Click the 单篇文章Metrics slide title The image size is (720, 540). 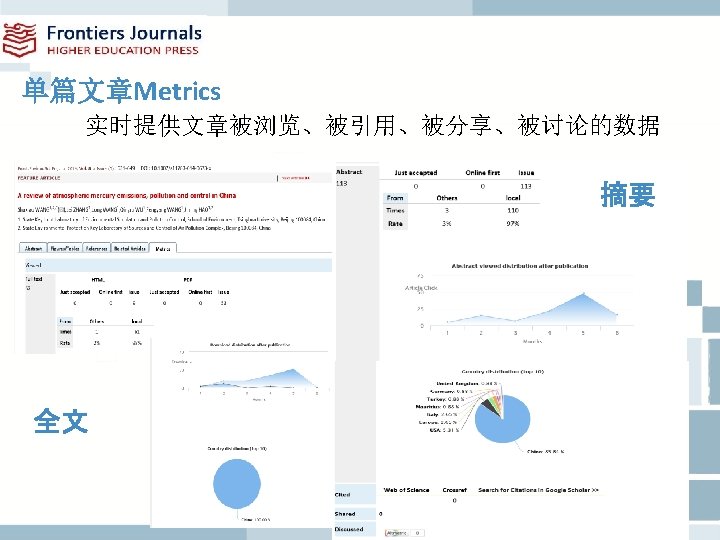tap(121, 90)
